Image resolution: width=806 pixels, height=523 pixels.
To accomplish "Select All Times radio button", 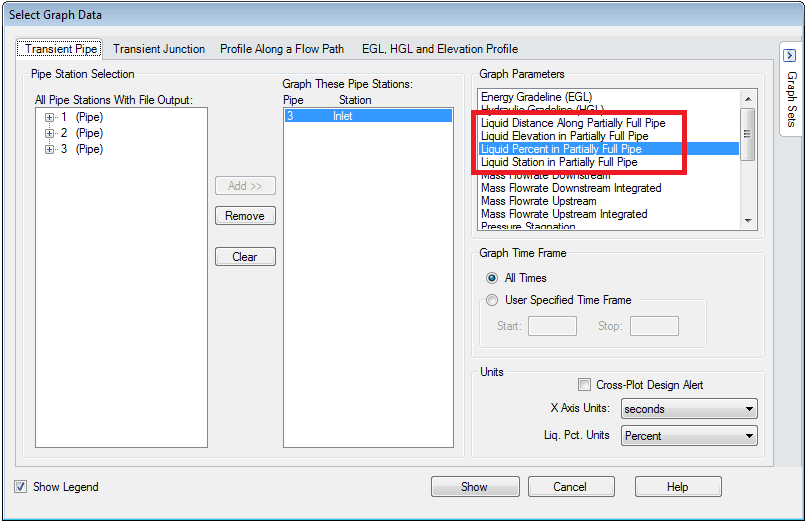I will click(492, 278).
